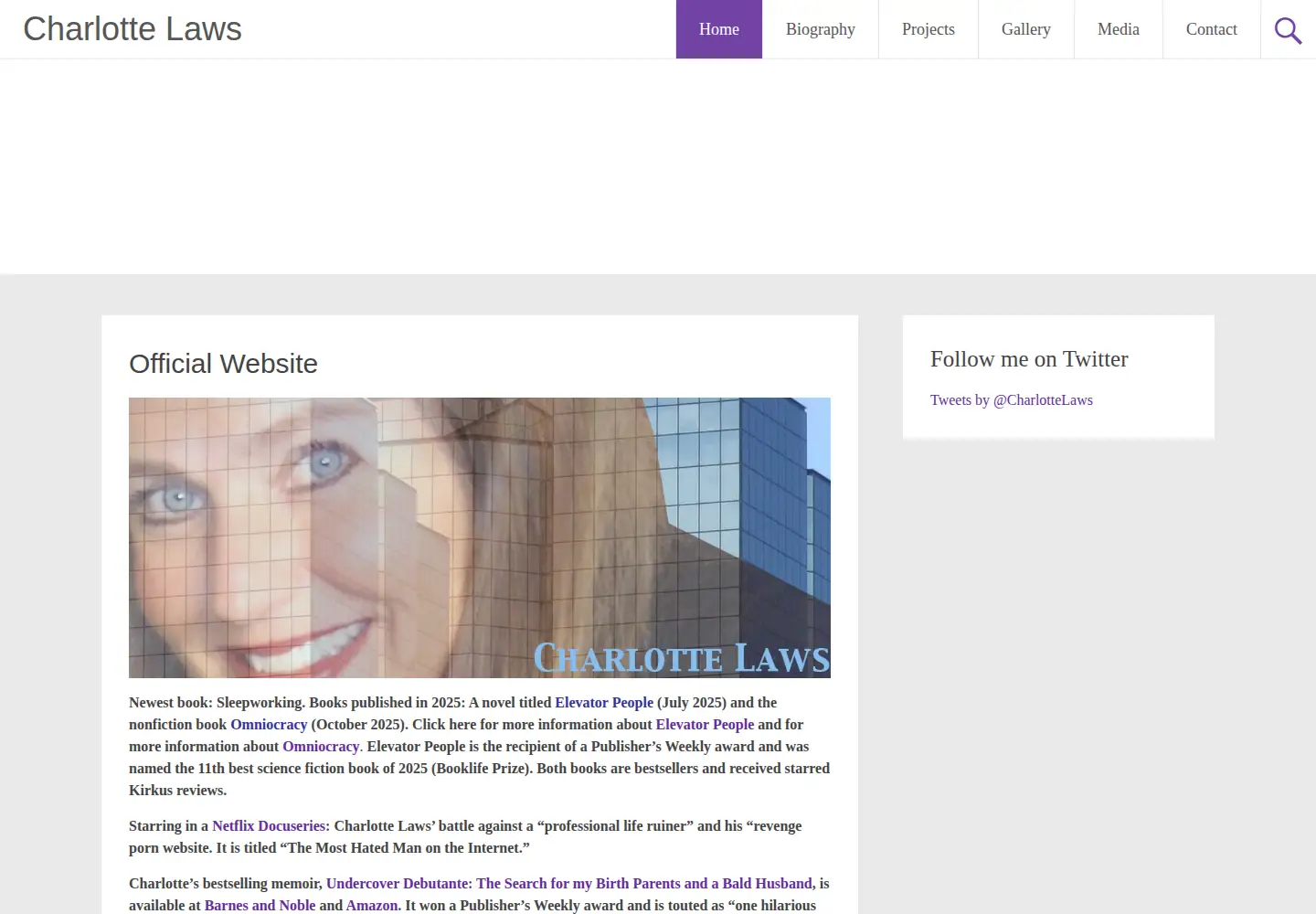
Task: Visit the Amazon link
Action: click(372, 906)
